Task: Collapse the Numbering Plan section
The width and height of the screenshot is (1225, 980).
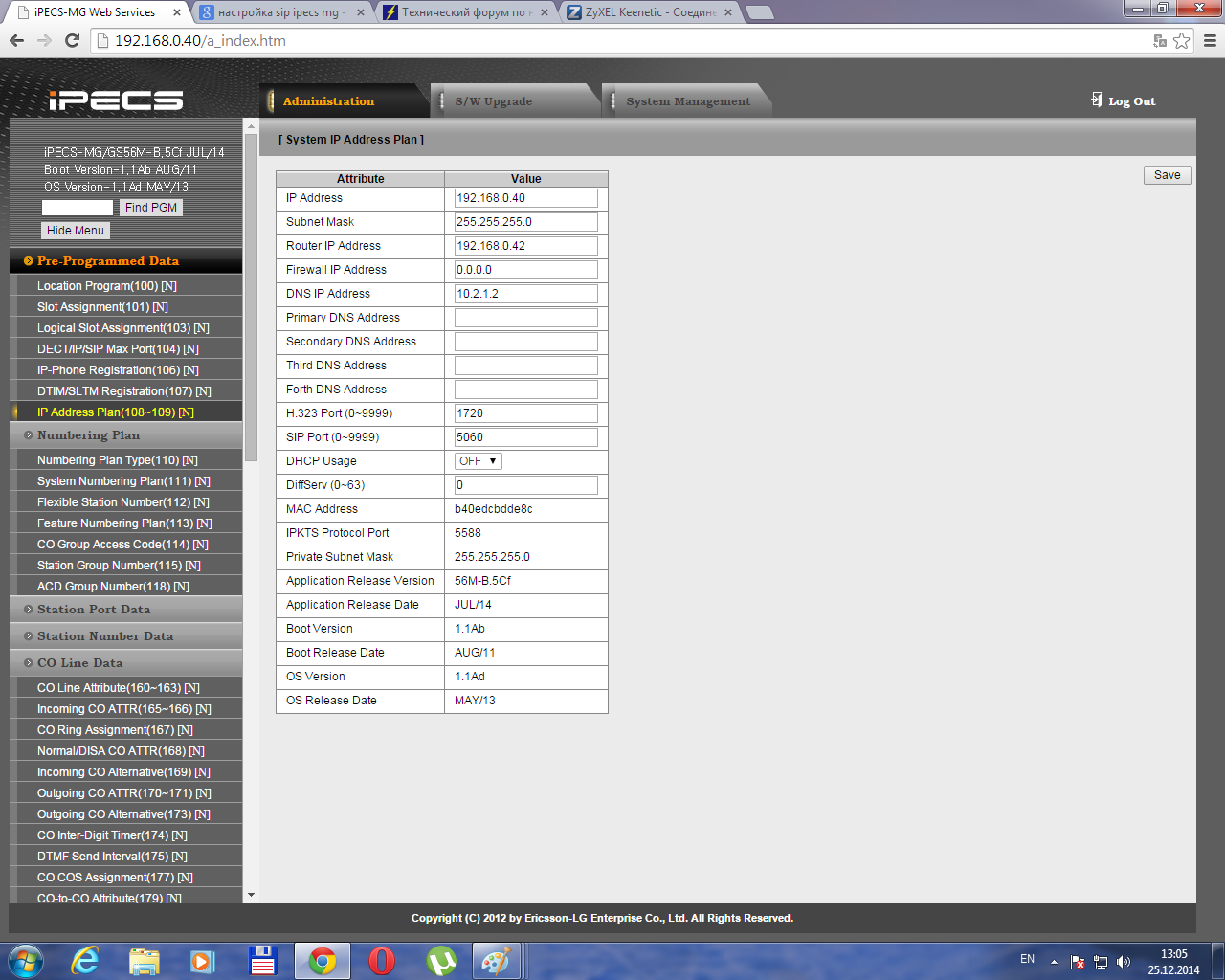Action: [88, 435]
